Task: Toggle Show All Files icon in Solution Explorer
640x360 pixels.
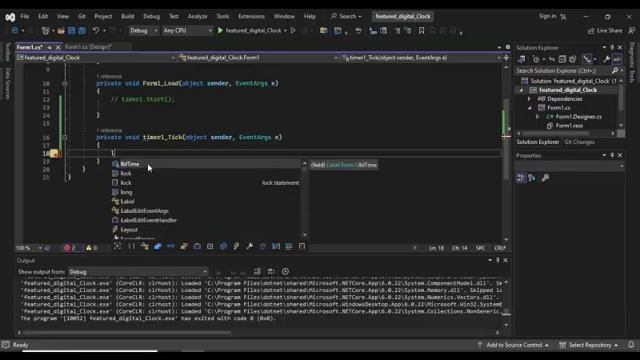Action: pos(573,59)
